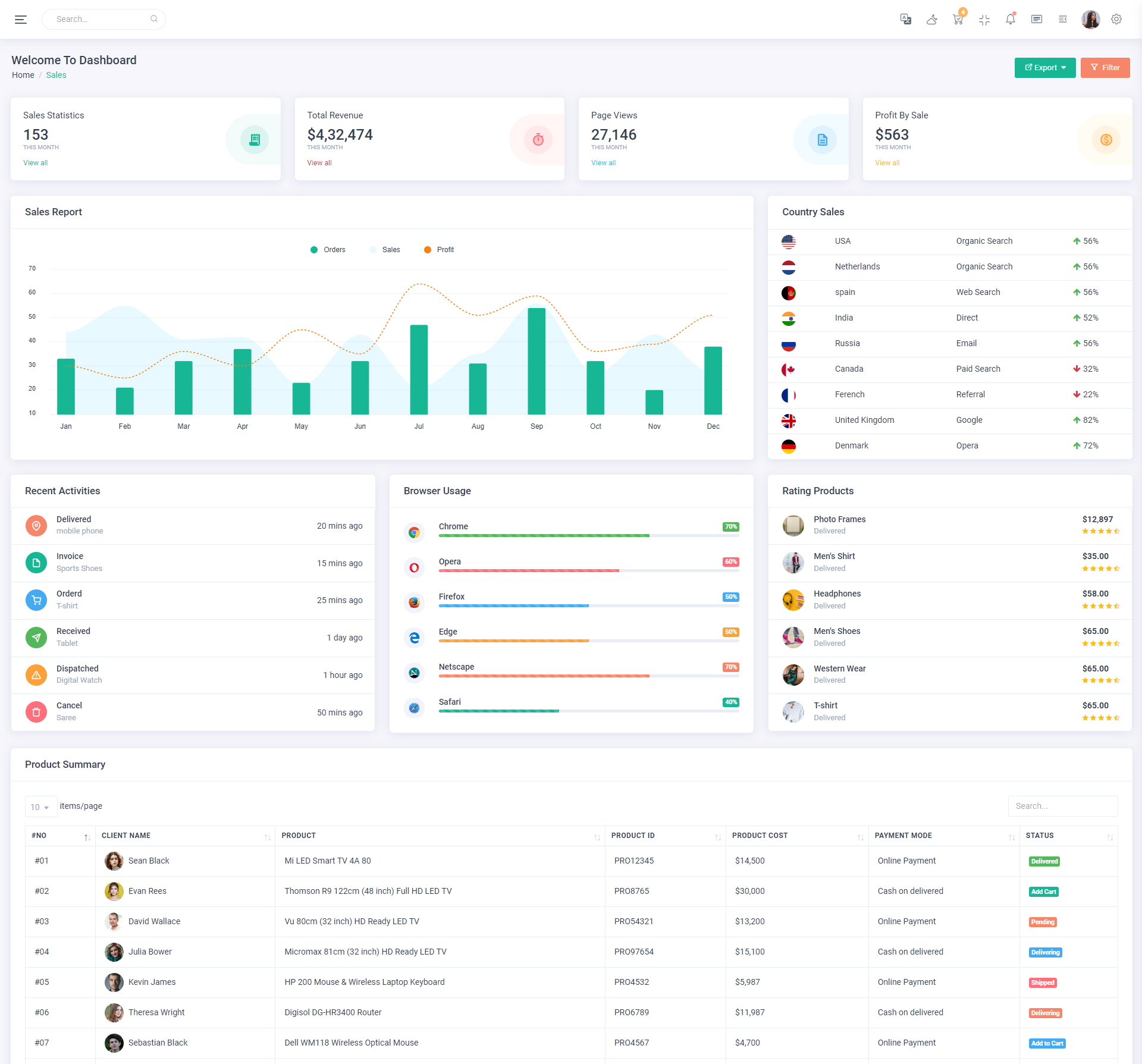This screenshot has height=1064, width=1142.
Task: Open the right sidebar lines icon
Action: tap(1063, 20)
